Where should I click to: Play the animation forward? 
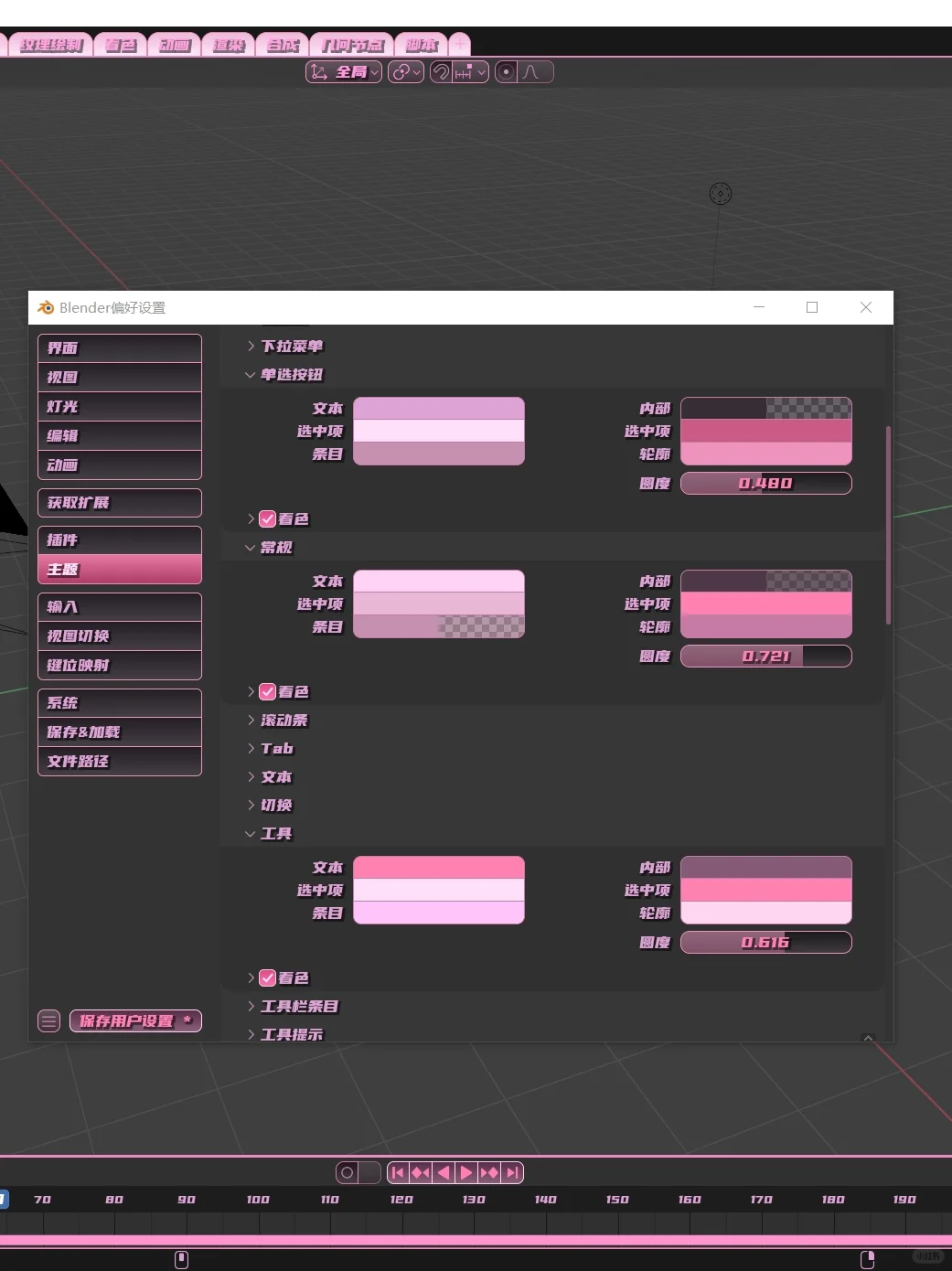pyautogui.click(x=466, y=1172)
